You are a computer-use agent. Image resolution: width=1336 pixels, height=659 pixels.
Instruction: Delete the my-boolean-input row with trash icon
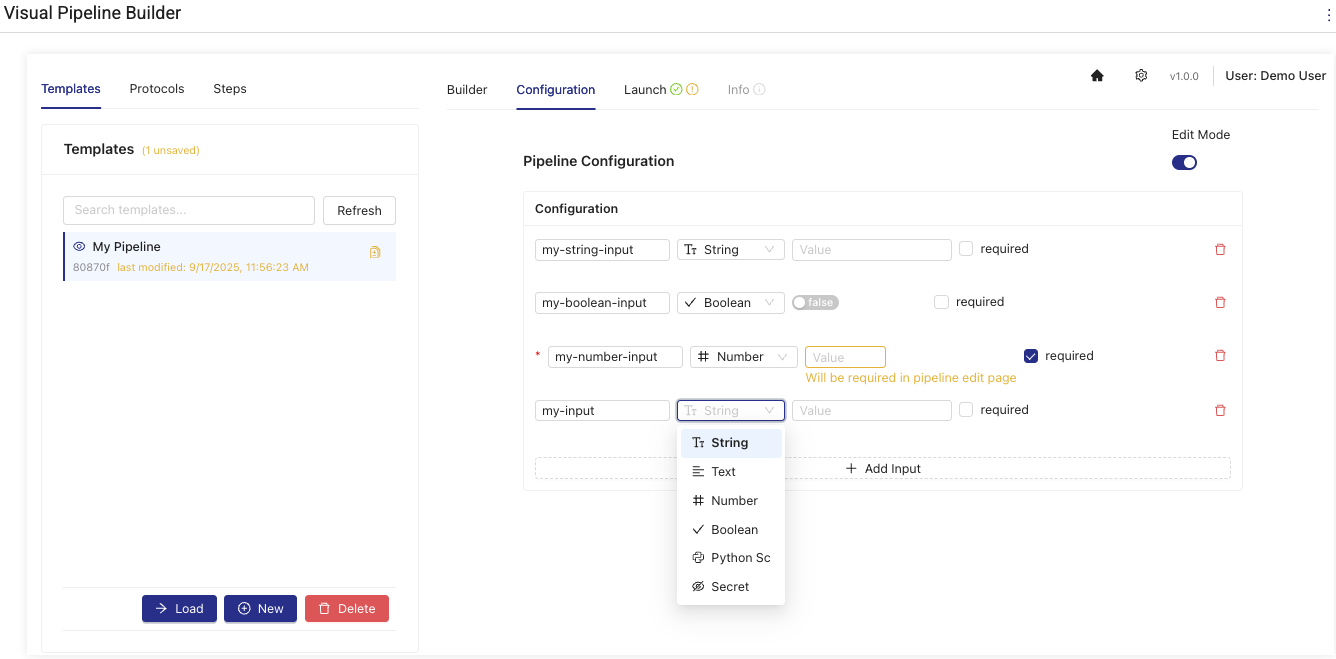[1220, 302]
